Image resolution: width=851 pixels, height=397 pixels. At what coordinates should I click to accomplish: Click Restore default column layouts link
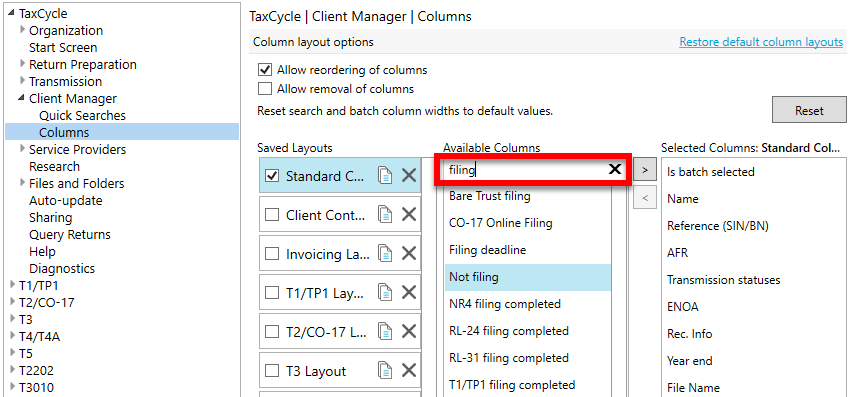[x=761, y=42]
